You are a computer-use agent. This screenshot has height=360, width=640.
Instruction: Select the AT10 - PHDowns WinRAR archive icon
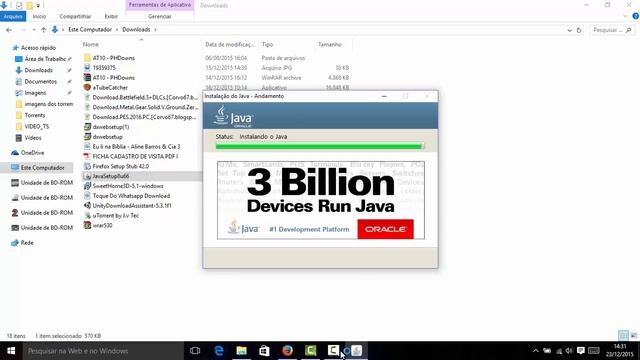[x=87, y=78]
